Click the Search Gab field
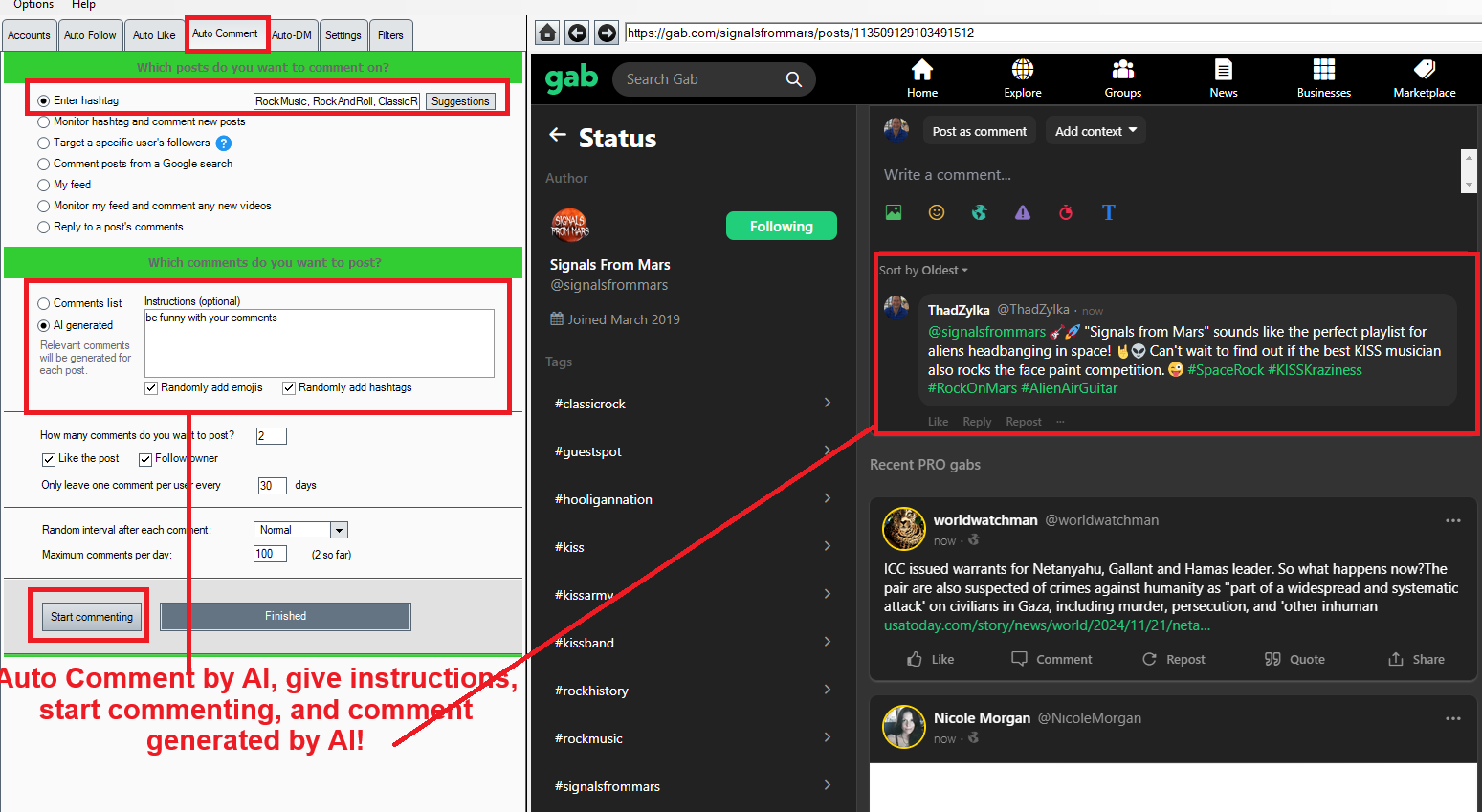The image size is (1482, 812). (703, 79)
